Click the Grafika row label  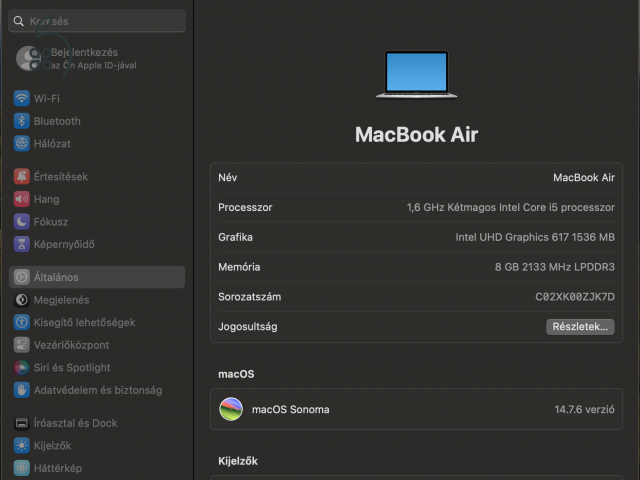pos(235,237)
